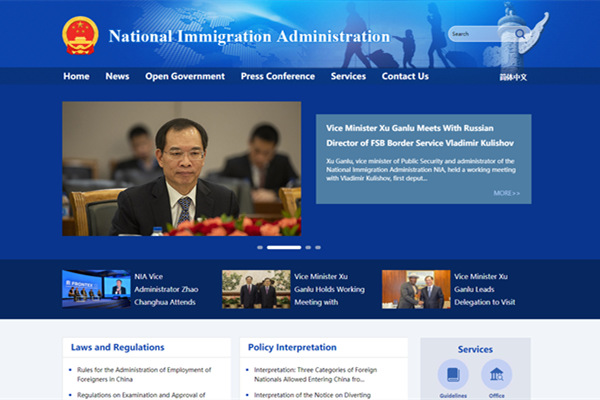The image size is (600, 400).
Task: Open the Policy Interpretation section heading
Action: (x=292, y=347)
